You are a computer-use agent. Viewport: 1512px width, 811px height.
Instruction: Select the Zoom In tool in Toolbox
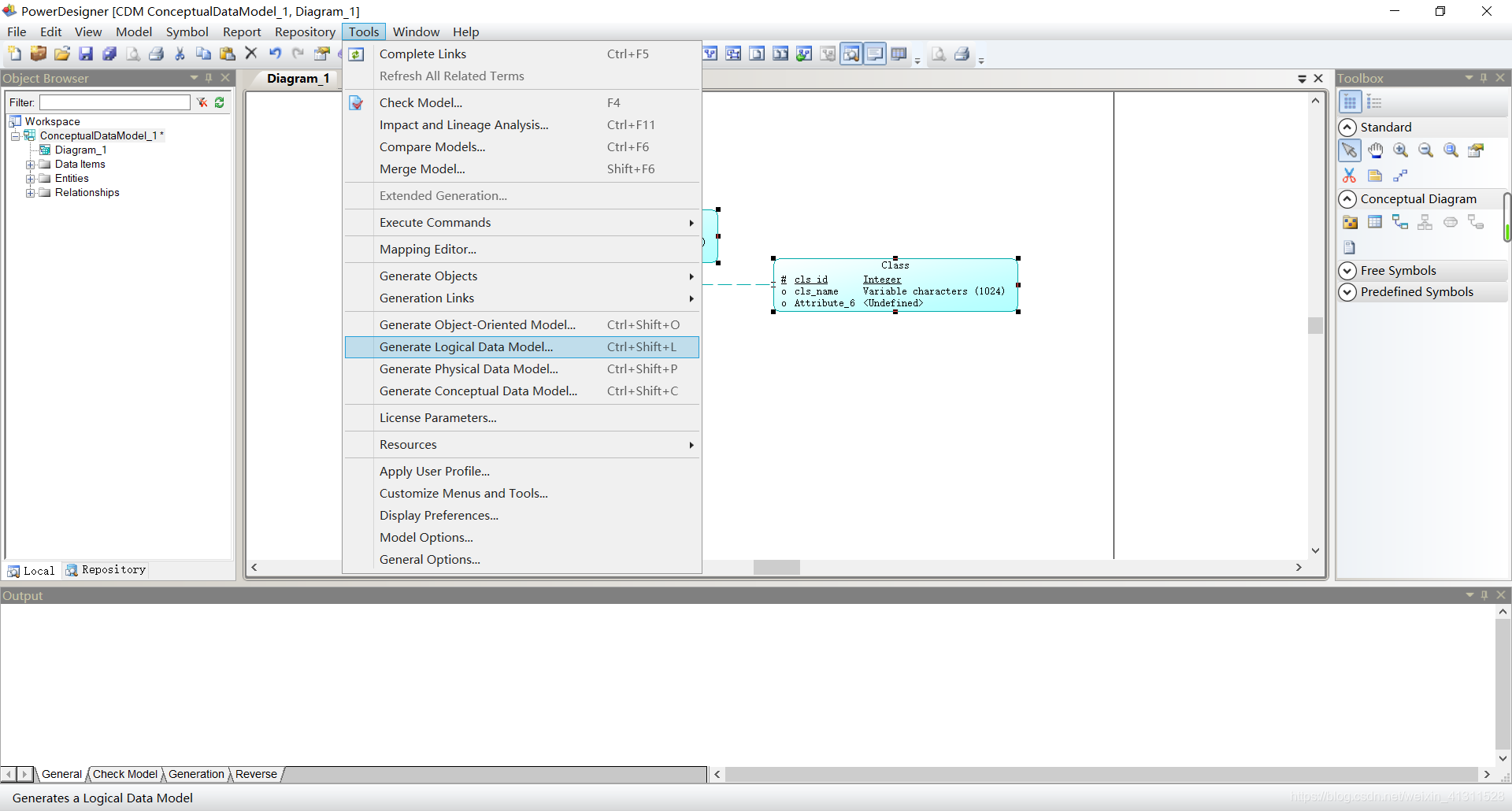pos(1400,150)
